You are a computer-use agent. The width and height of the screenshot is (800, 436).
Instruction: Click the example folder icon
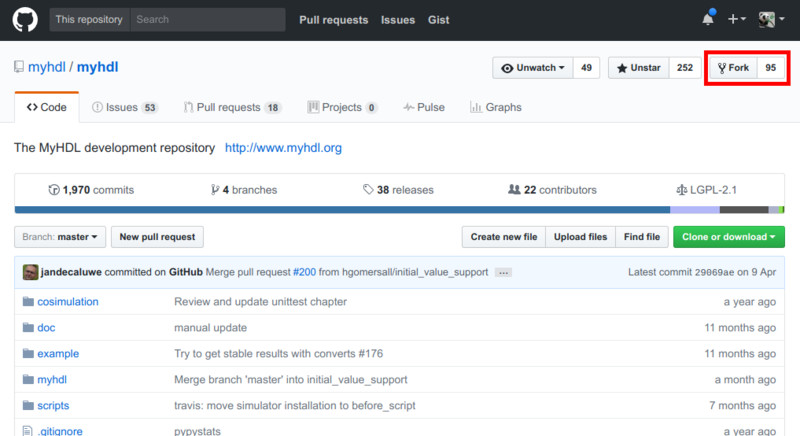(28, 353)
